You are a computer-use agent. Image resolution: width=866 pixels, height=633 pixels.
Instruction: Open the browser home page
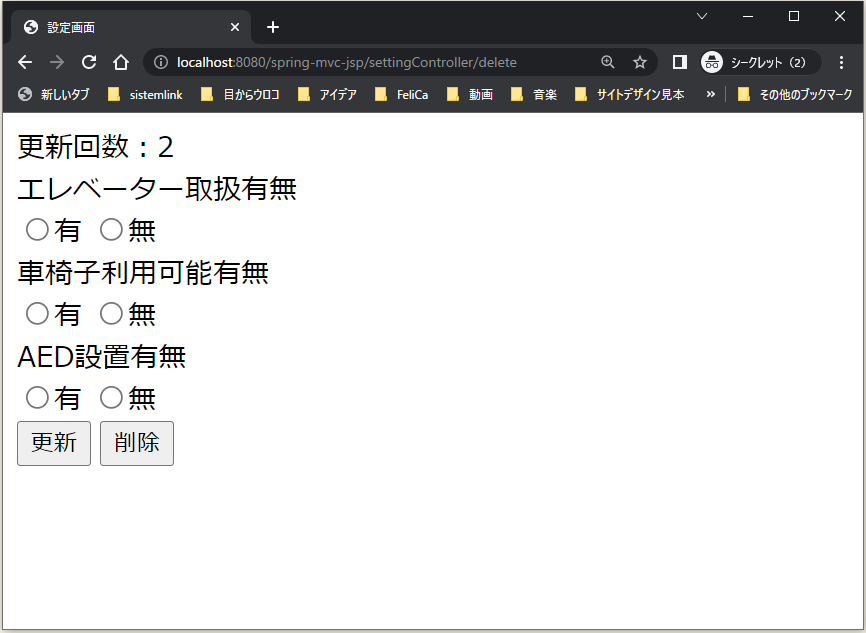tap(121, 61)
